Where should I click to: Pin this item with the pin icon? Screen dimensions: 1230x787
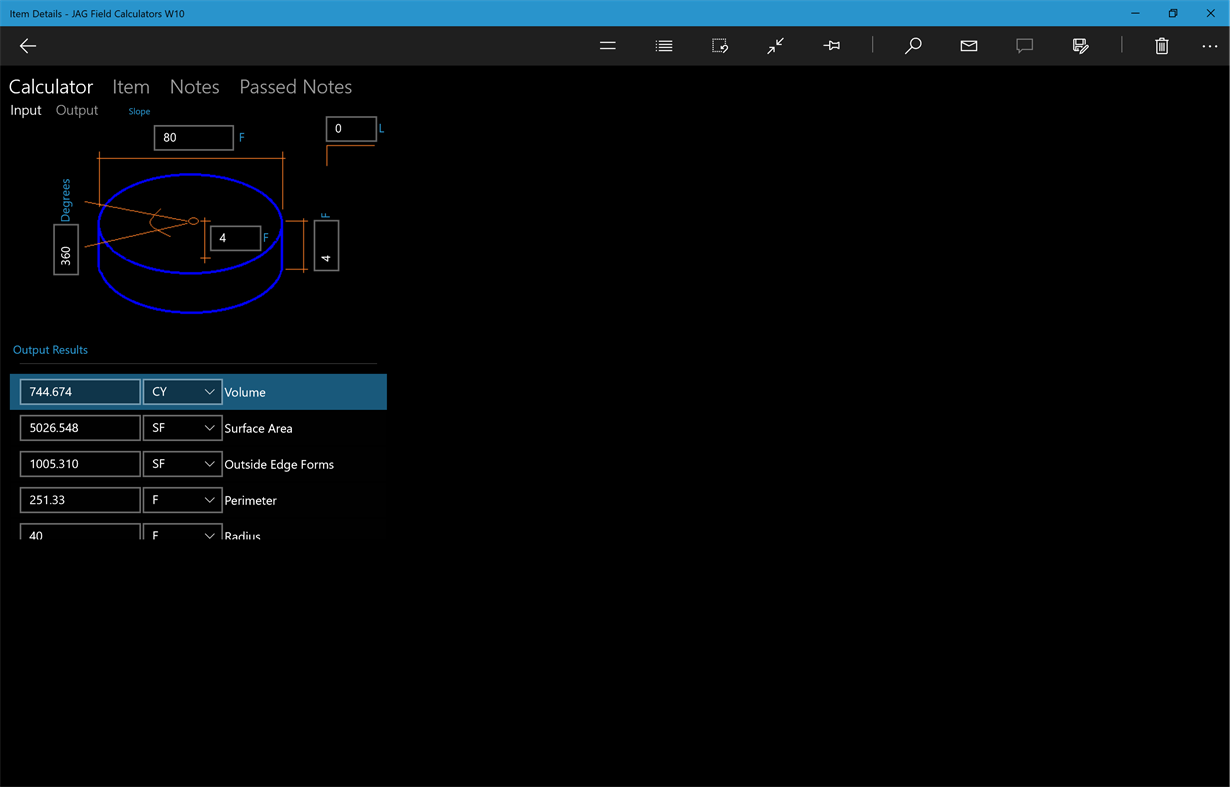831,45
